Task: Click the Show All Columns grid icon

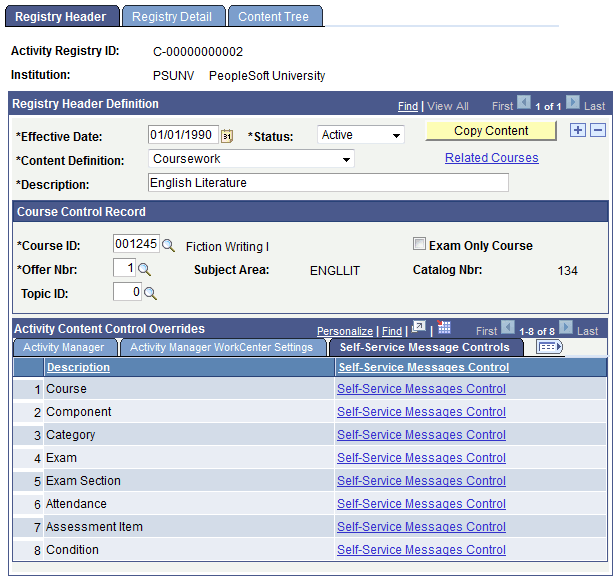Action: (x=549, y=347)
